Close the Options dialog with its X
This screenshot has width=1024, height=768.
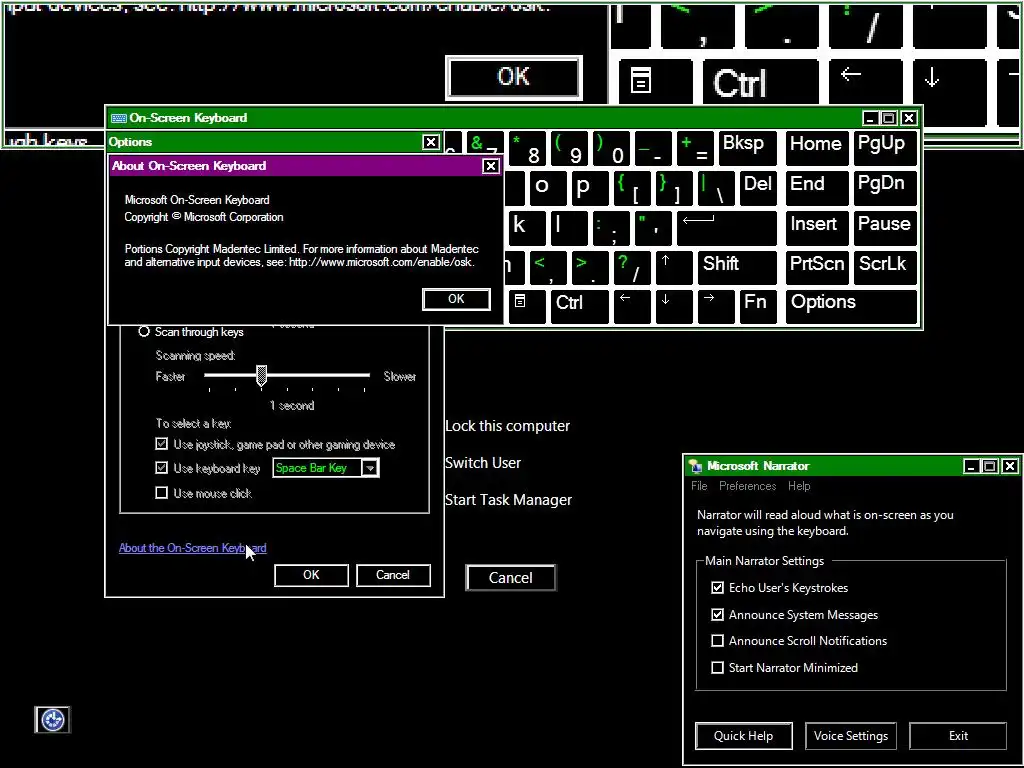(x=430, y=142)
